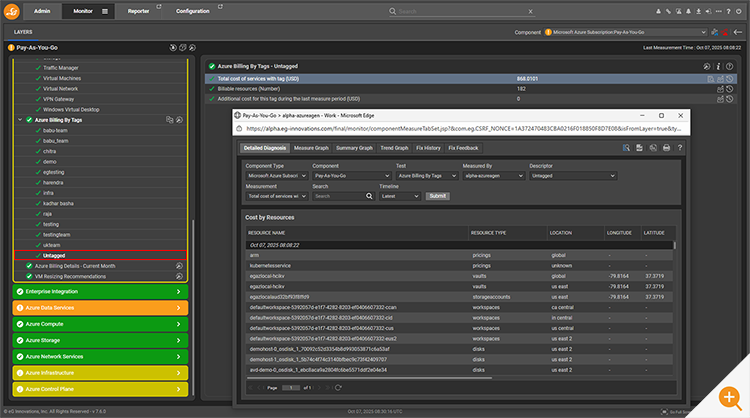750x418 pixels.
Task: Click refresh icon in table pagination bar
Action: click(x=338, y=388)
